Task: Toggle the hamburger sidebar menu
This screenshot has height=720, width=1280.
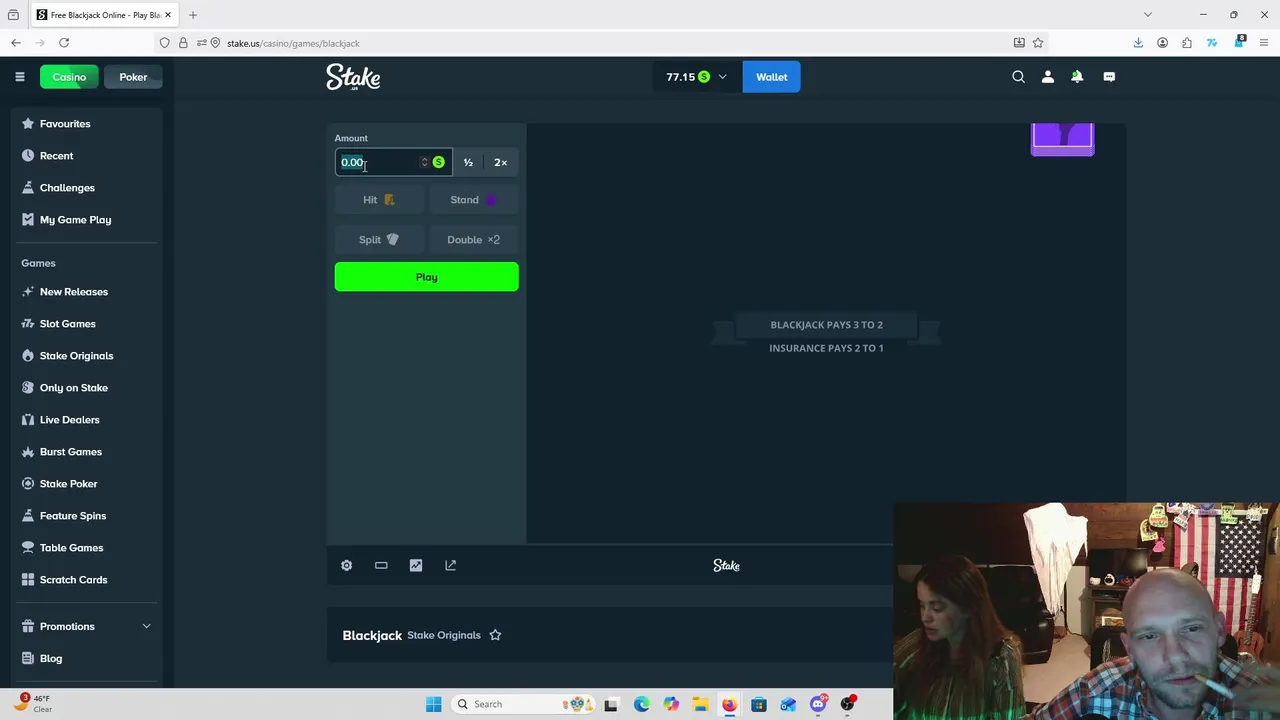Action: pos(19,77)
